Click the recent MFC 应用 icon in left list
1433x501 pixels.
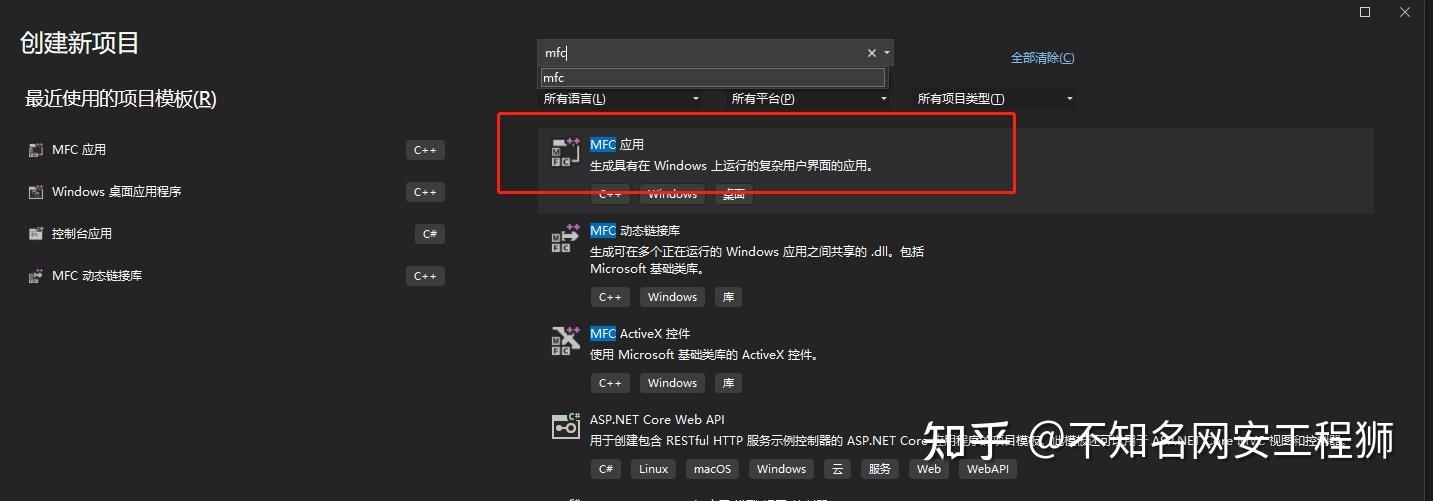pos(36,150)
